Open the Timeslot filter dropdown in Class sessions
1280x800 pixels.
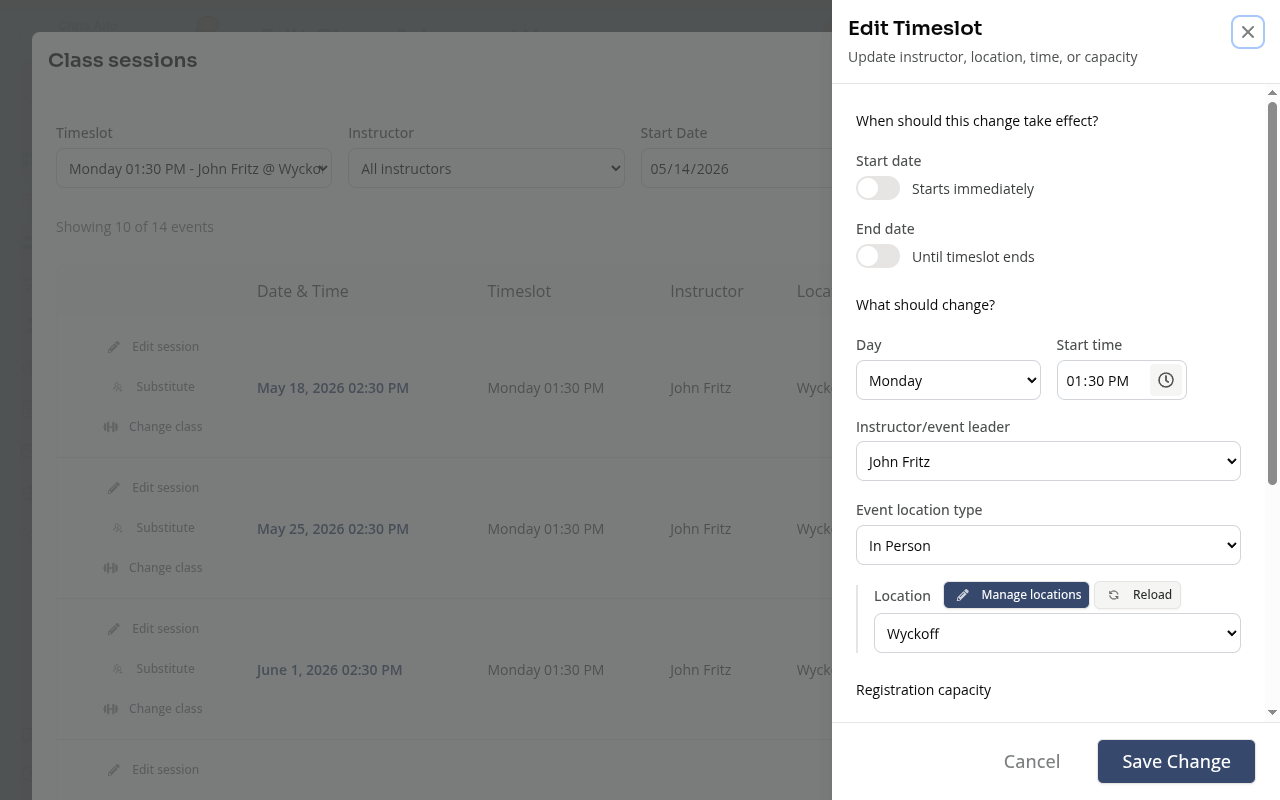(x=194, y=168)
